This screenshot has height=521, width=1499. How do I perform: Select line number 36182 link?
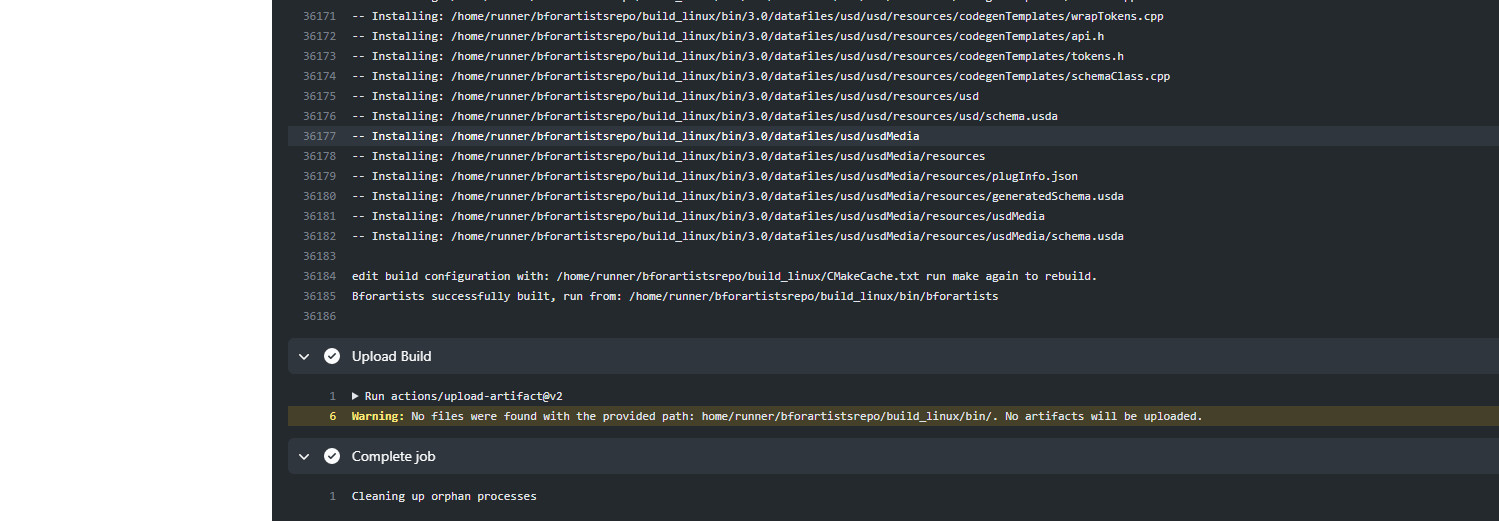[319, 236]
